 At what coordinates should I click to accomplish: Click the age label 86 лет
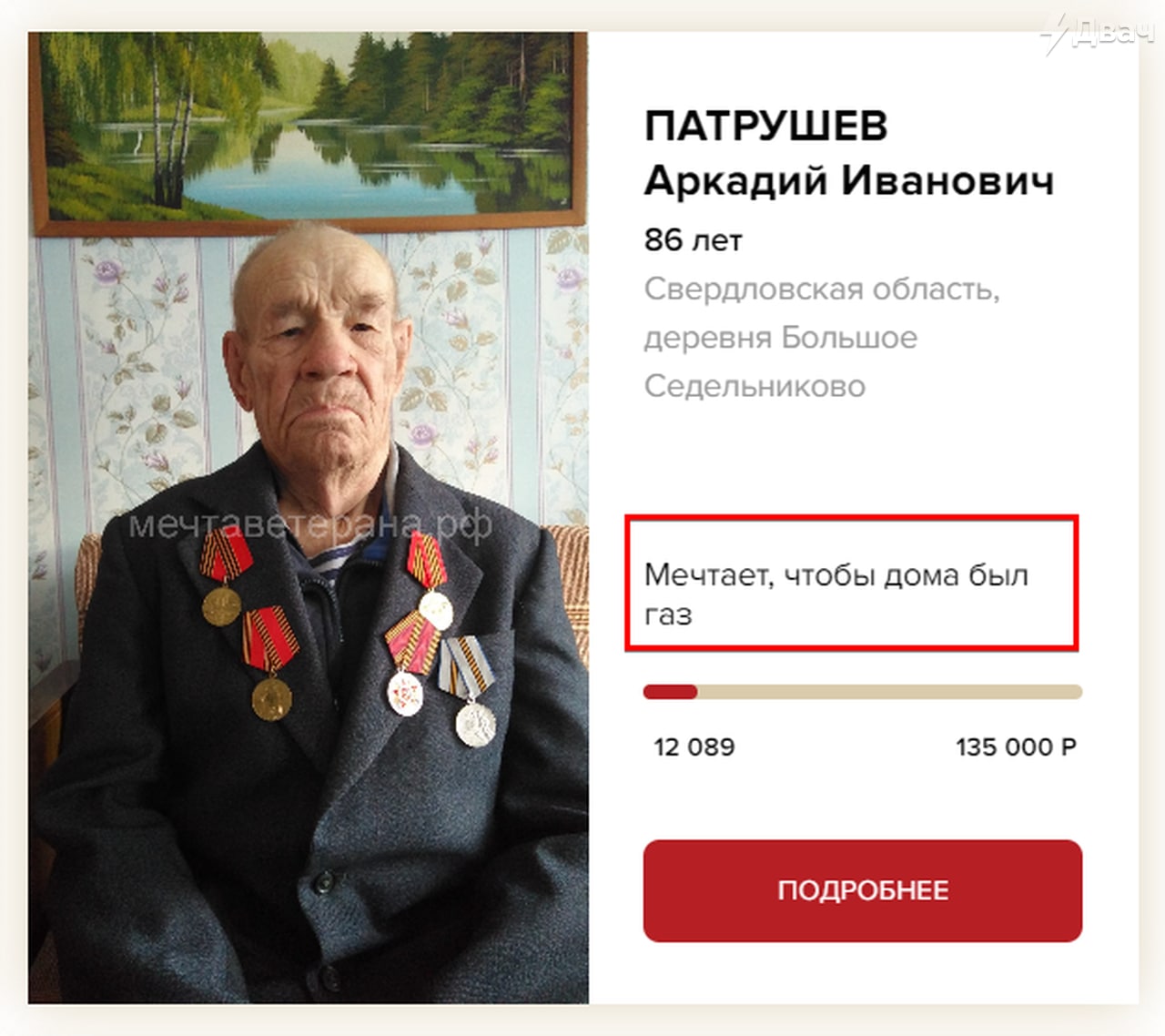(693, 240)
